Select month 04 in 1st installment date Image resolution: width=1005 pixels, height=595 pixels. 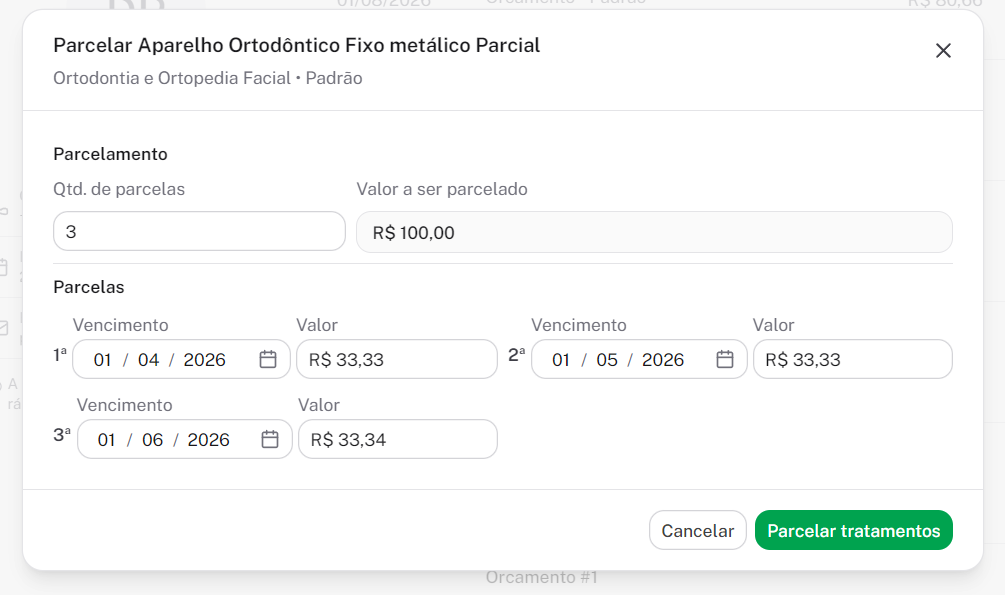149,360
